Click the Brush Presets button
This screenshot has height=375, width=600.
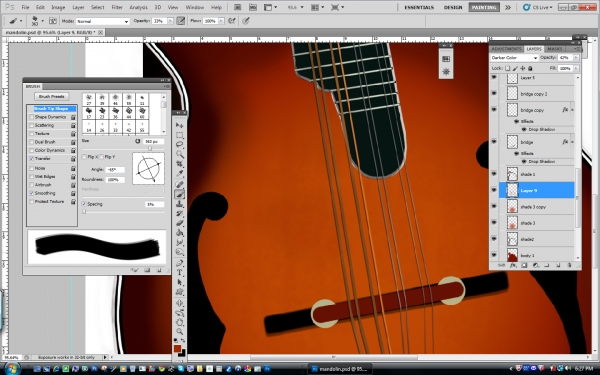(x=52, y=96)
